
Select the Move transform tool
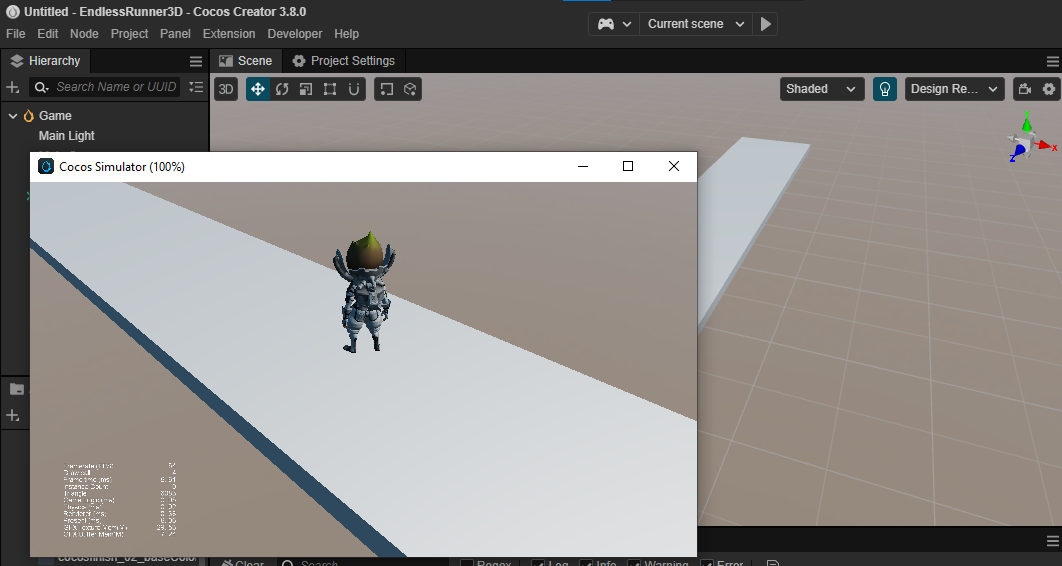tap(257, 89)
